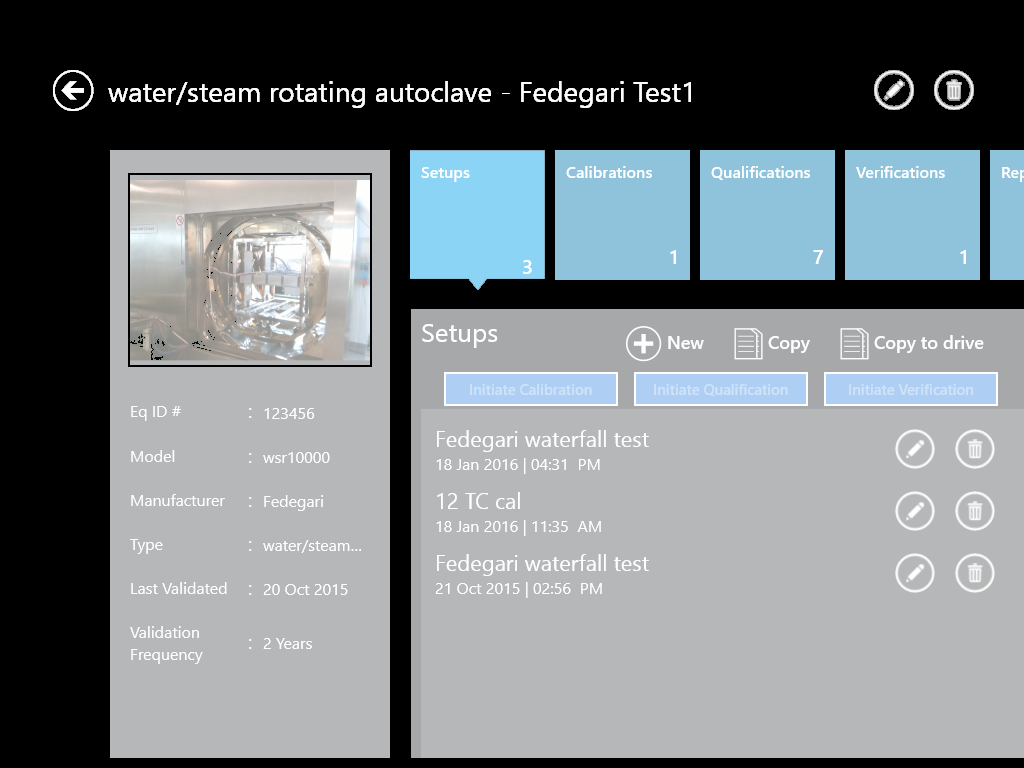The image size is (1024, 768).
Task: Go back using the arrow icon
Action: click(73, 91)
